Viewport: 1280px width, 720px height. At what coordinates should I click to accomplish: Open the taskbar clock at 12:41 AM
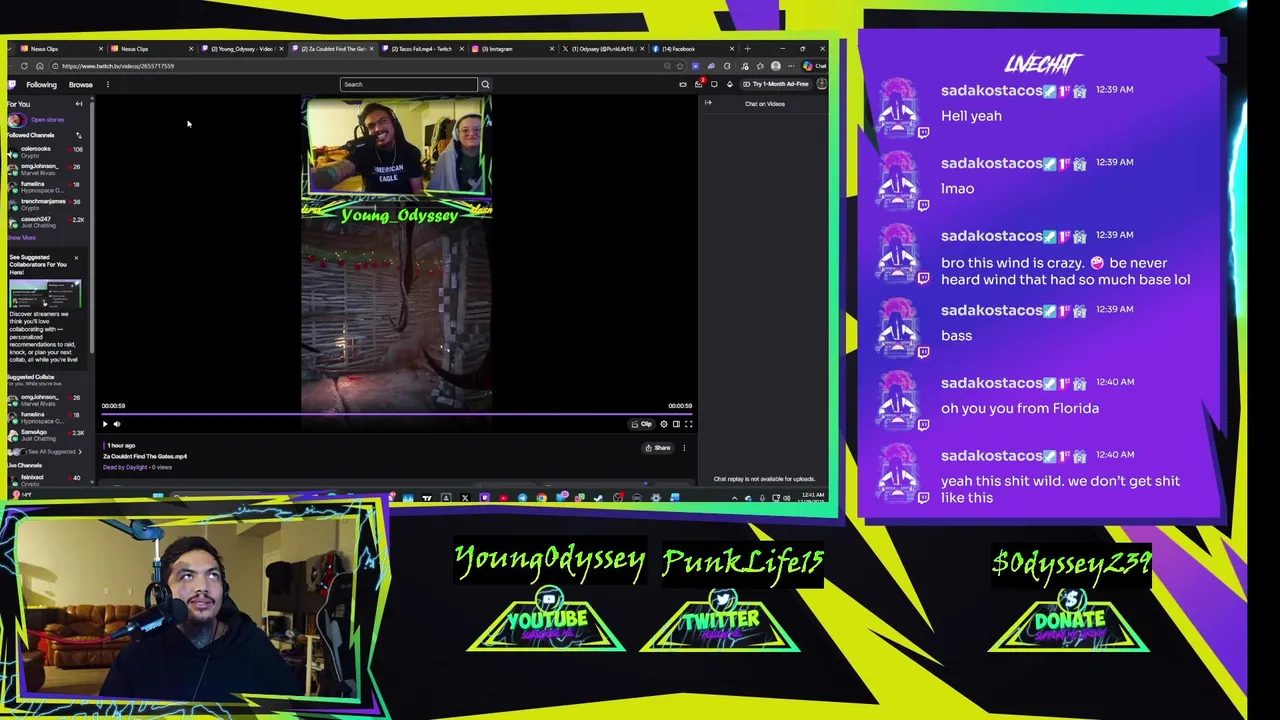(x=812, y=497)
